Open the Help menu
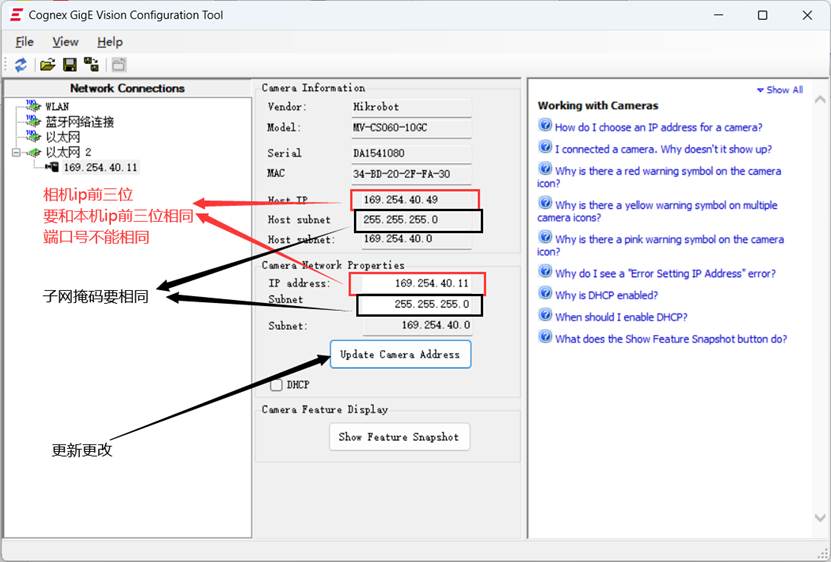831x562 pixels. 110,42
